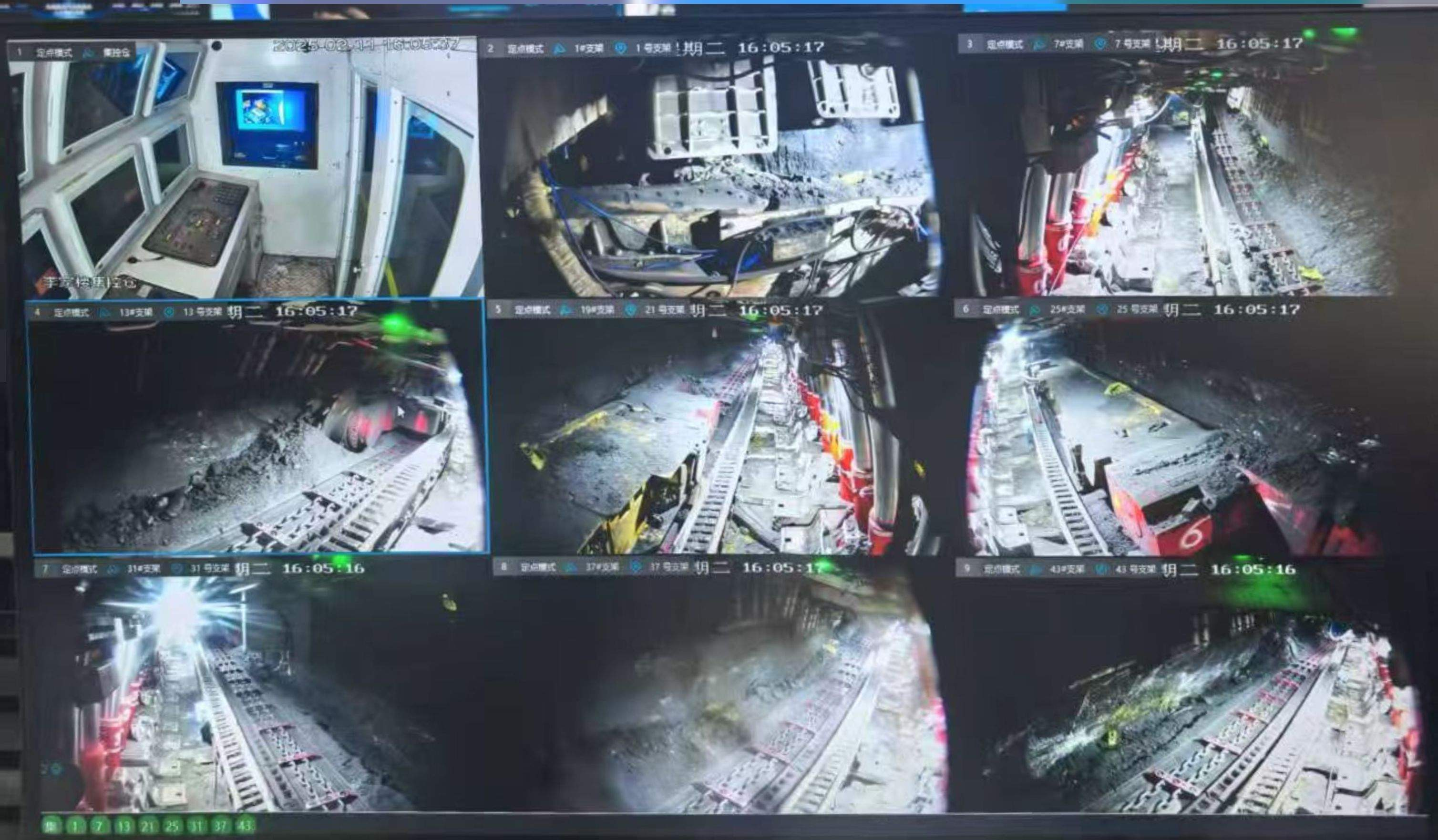This screenshot has width=1438, height=840.
Task: Click location pin icon in pane 6 header
Action: click(1102, 309)
